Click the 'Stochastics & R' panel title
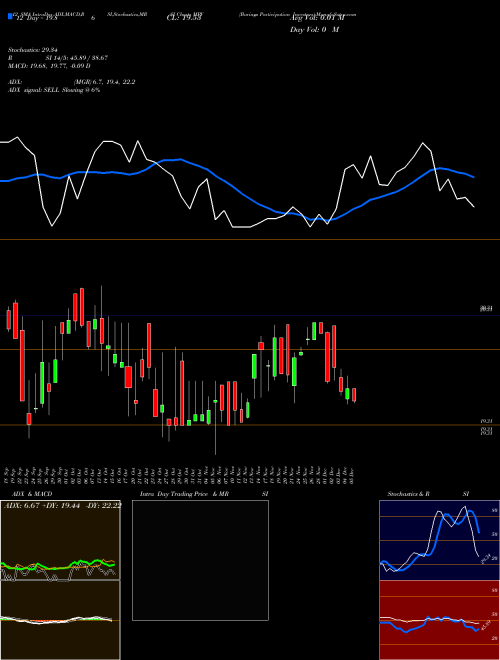Screen dimensions: 500x660 coord(408,494)
